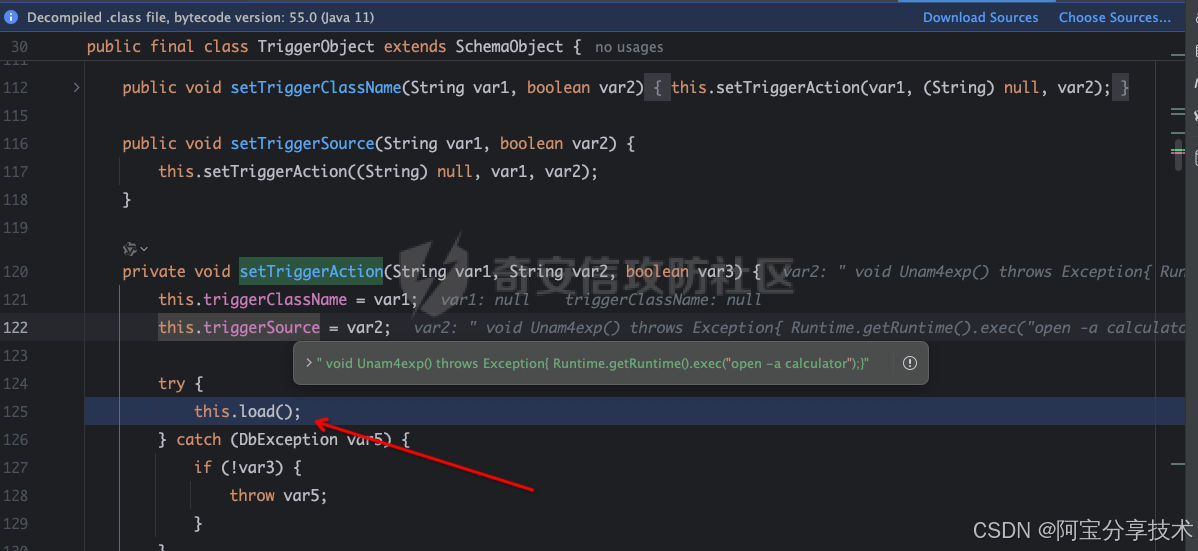Click gutter line number 115
1198x551 pixels.
[15, 116]
